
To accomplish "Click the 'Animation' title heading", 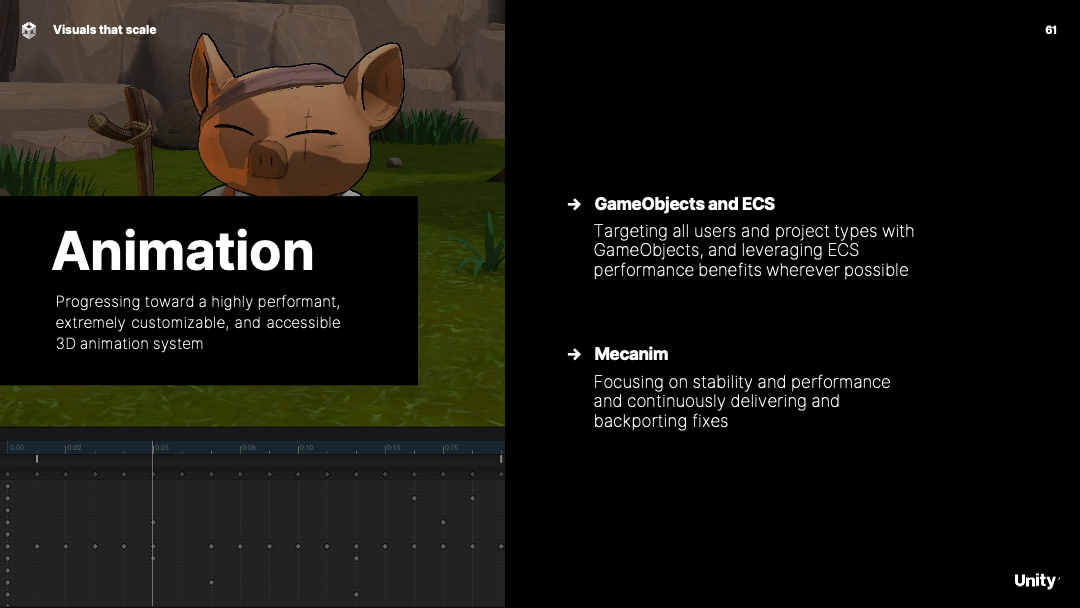I will point(183,251).
